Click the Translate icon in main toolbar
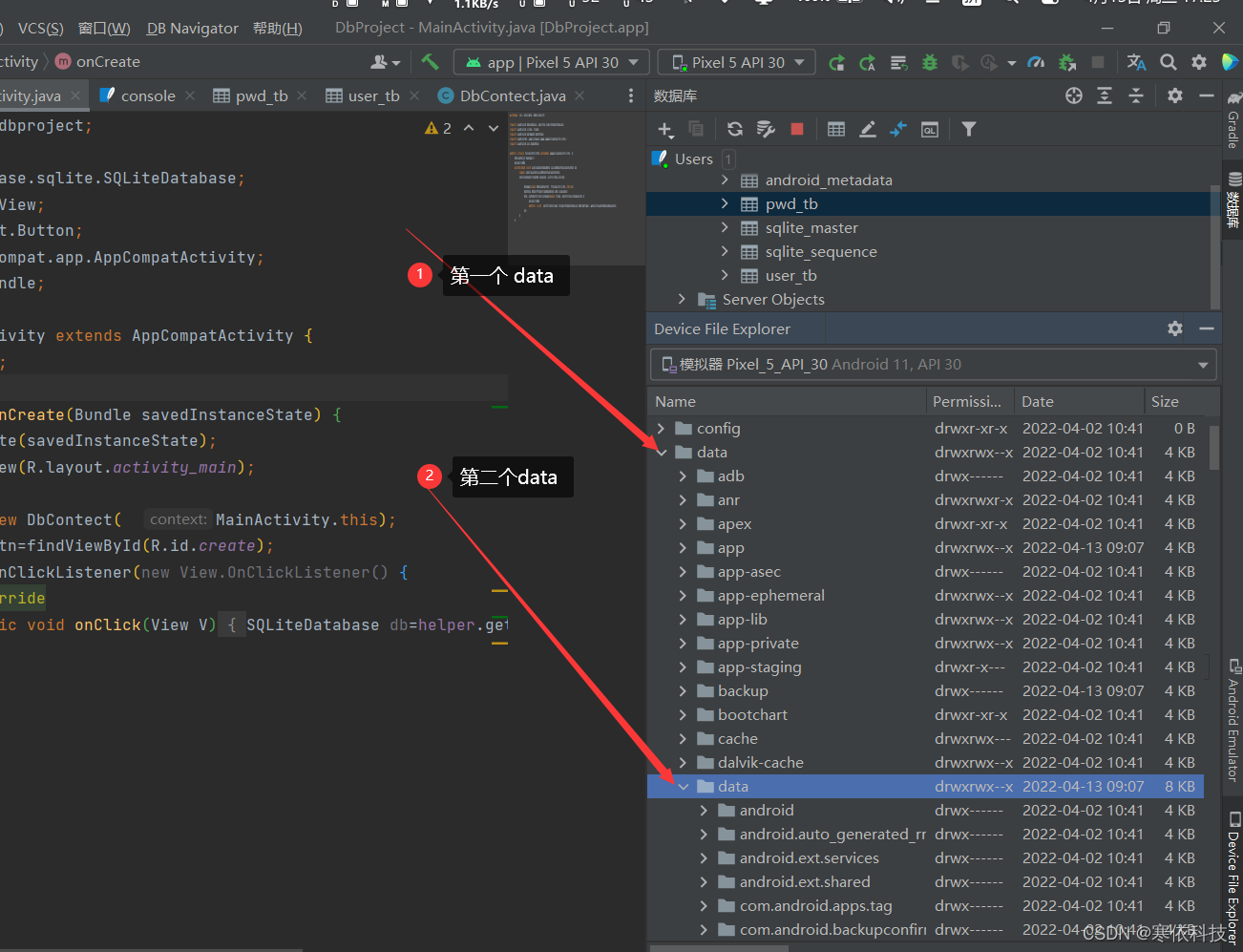The width and height of the screenshot is (1243, 952). [1136, 63]
